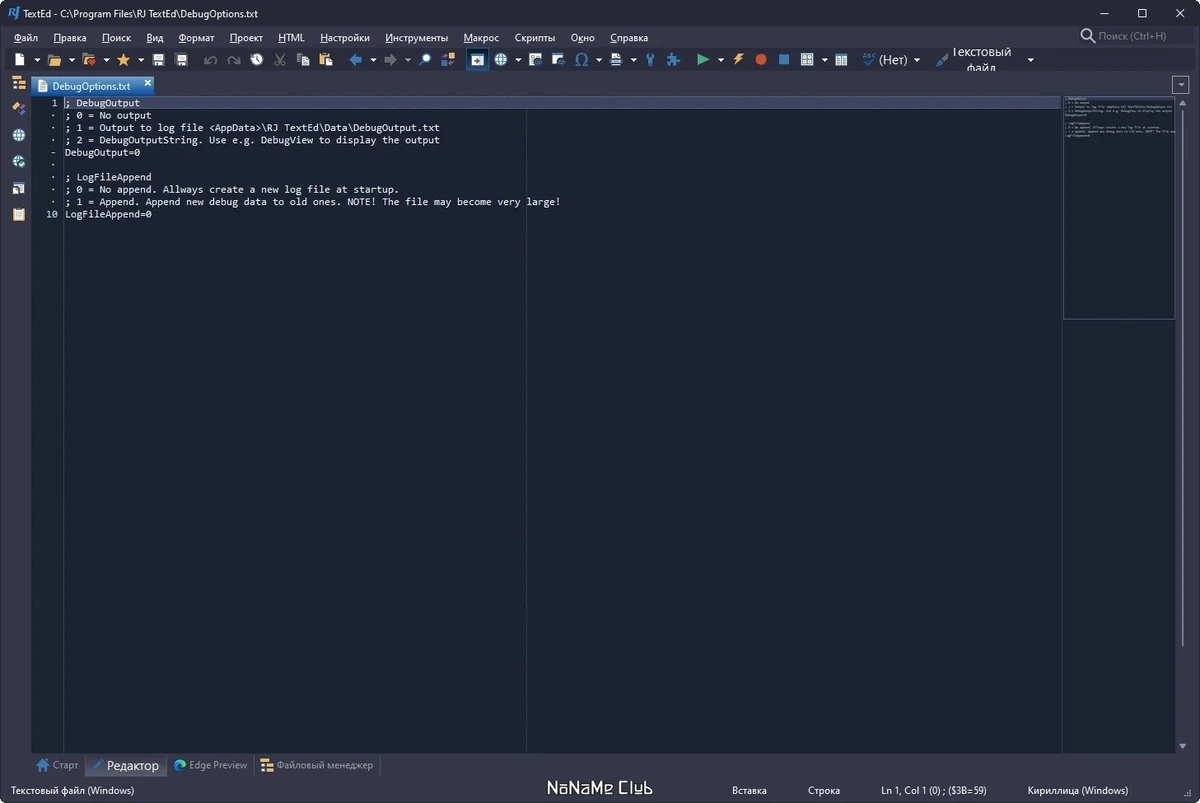This screenshot has height=803, width=1200.
Task: Expand the favorites star dropdown arrow
Action: coord(140,60)
